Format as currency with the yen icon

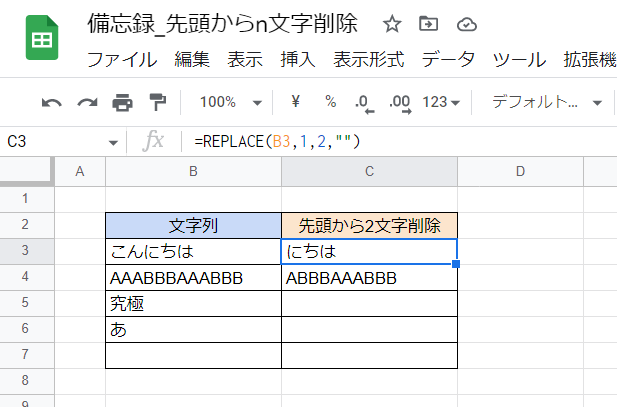[x=296, y=102]
